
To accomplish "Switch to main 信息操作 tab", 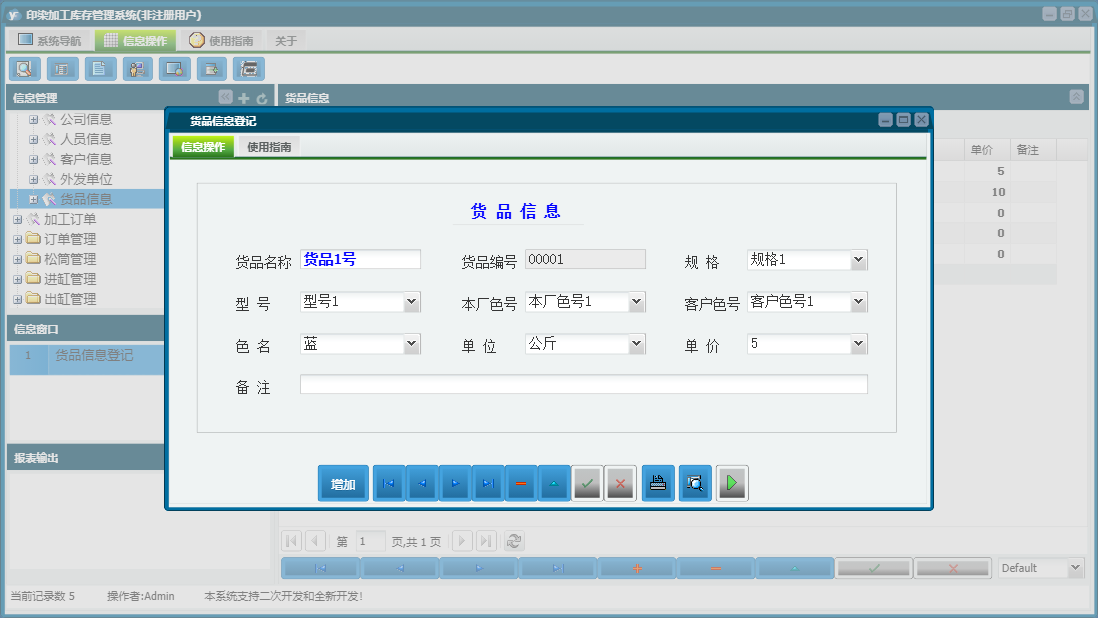I will pos(136,41).
